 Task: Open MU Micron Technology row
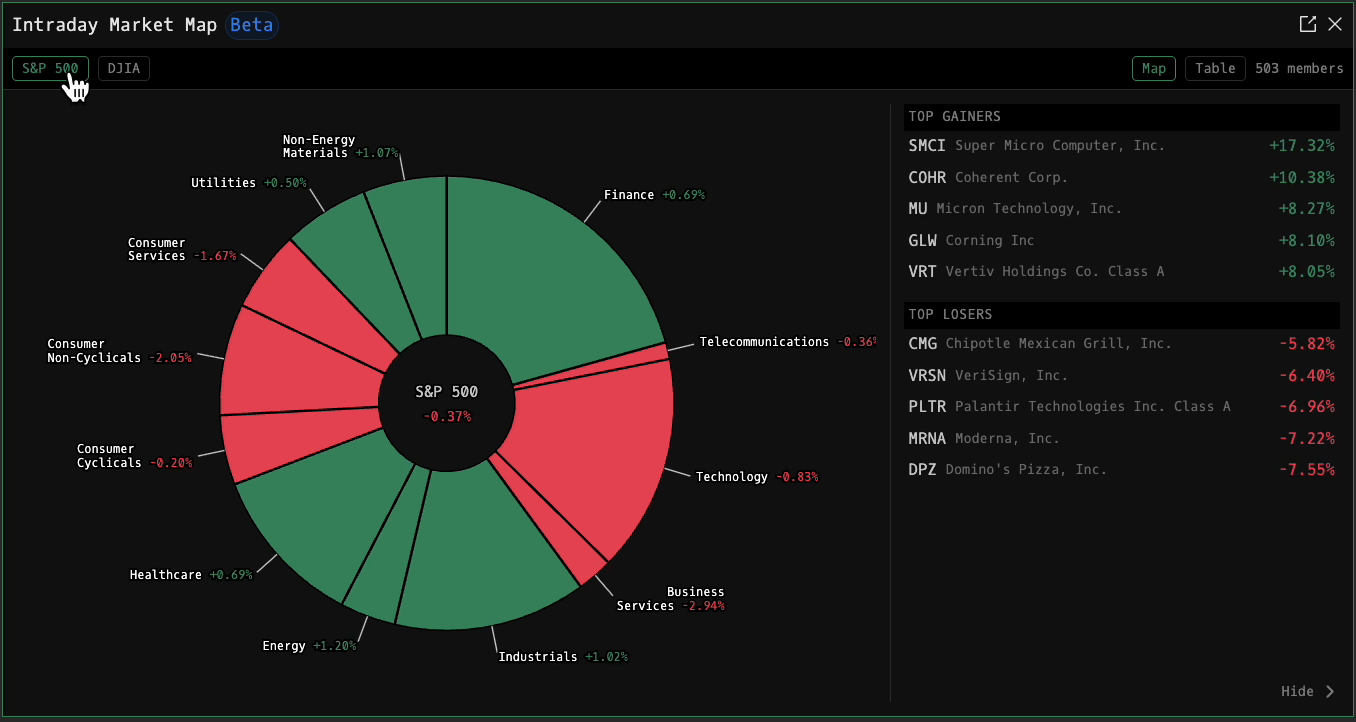[x=1122, y=208]
